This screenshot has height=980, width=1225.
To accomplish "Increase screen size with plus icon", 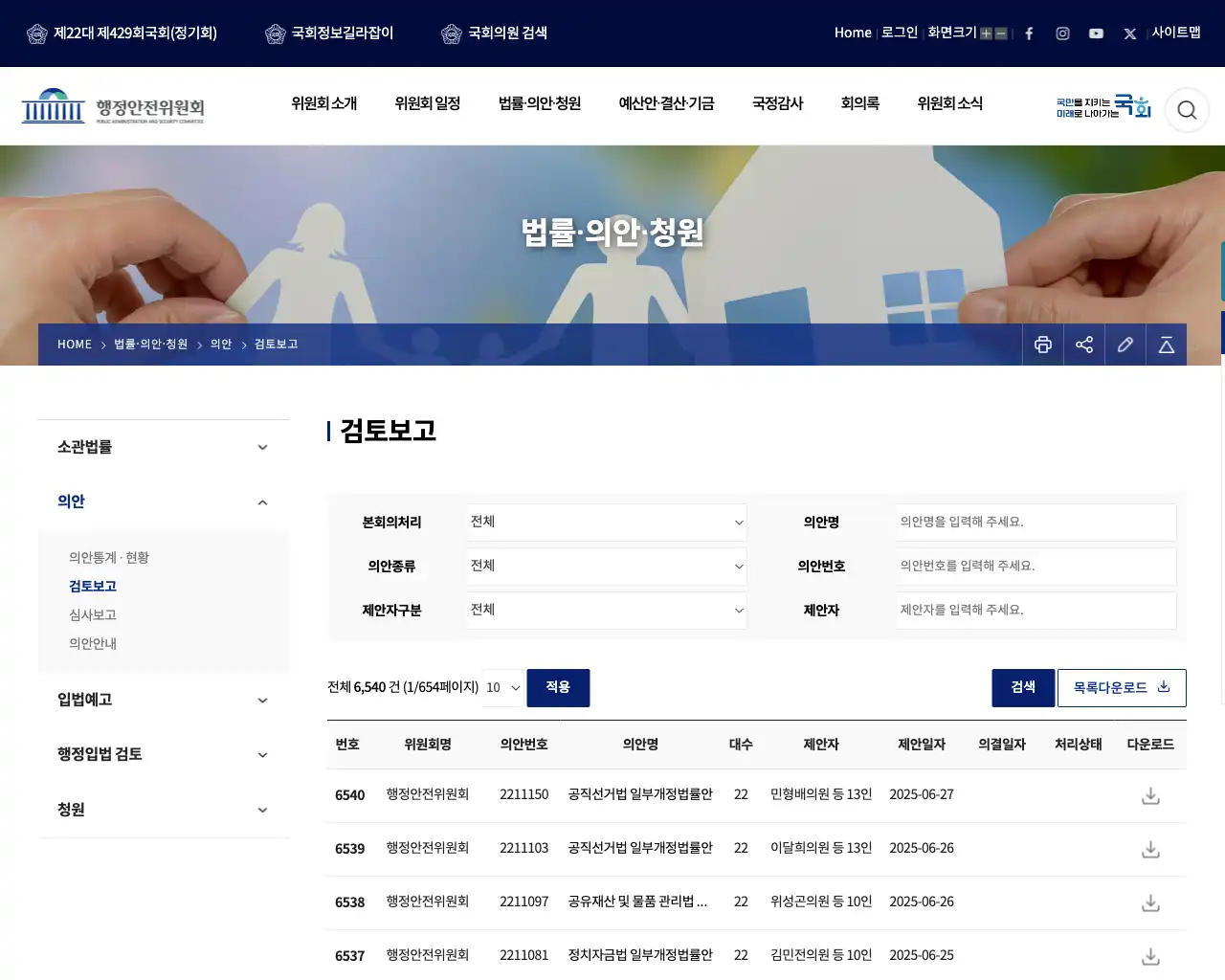I will (986, 33).
